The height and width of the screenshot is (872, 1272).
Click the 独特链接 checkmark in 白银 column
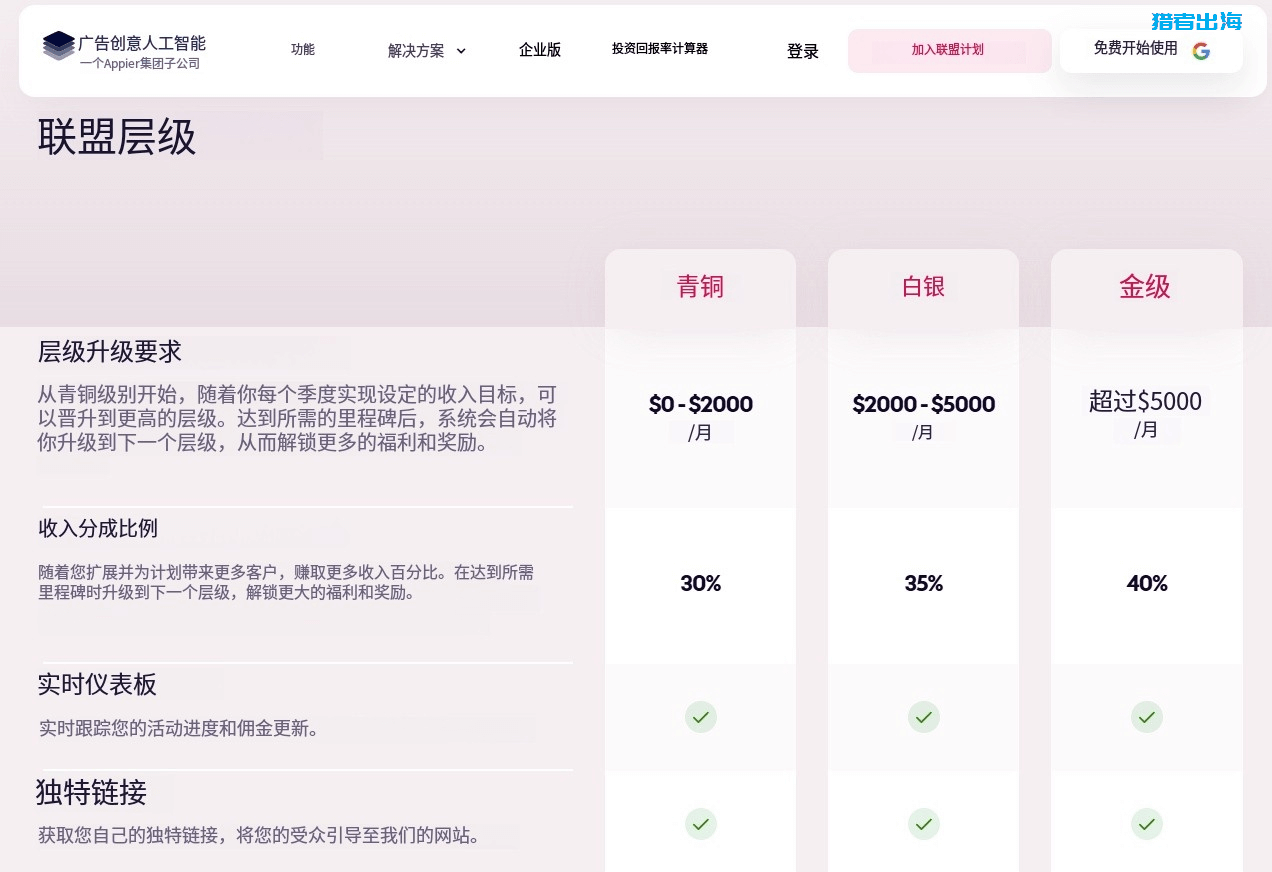click(924, 824)
